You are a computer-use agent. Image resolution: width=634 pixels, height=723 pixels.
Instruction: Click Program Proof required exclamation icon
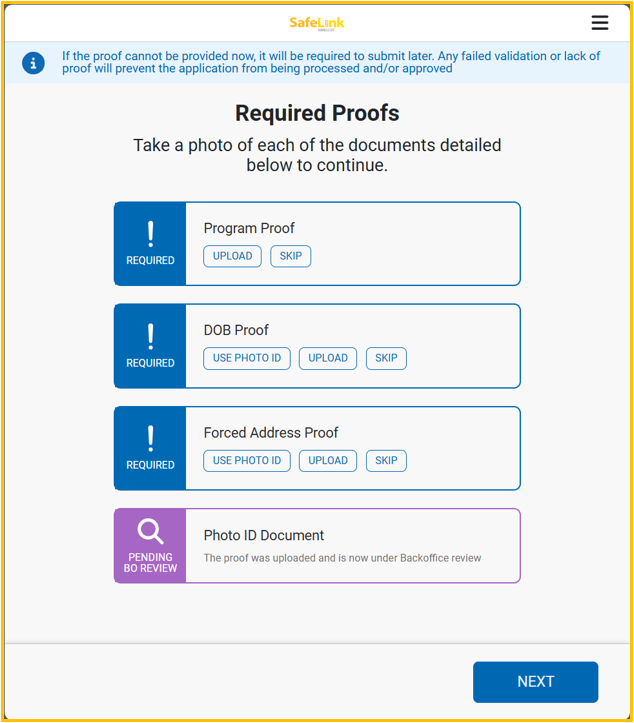tap(150, 234)
